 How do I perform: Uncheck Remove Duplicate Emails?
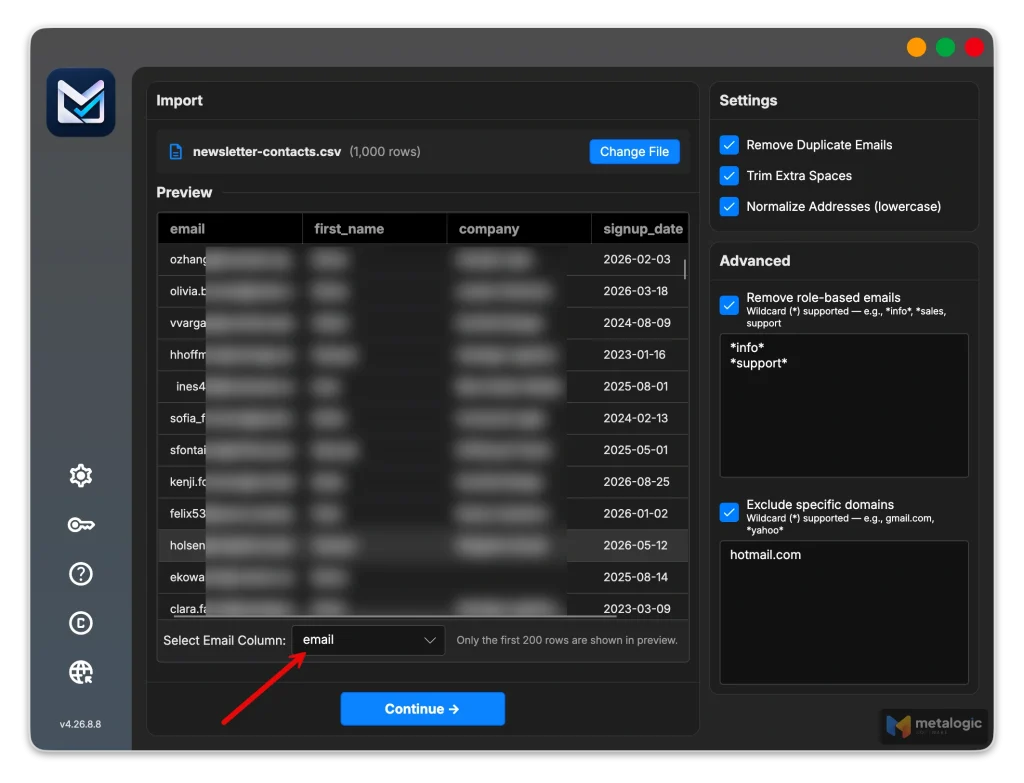[x=729, y=145]
